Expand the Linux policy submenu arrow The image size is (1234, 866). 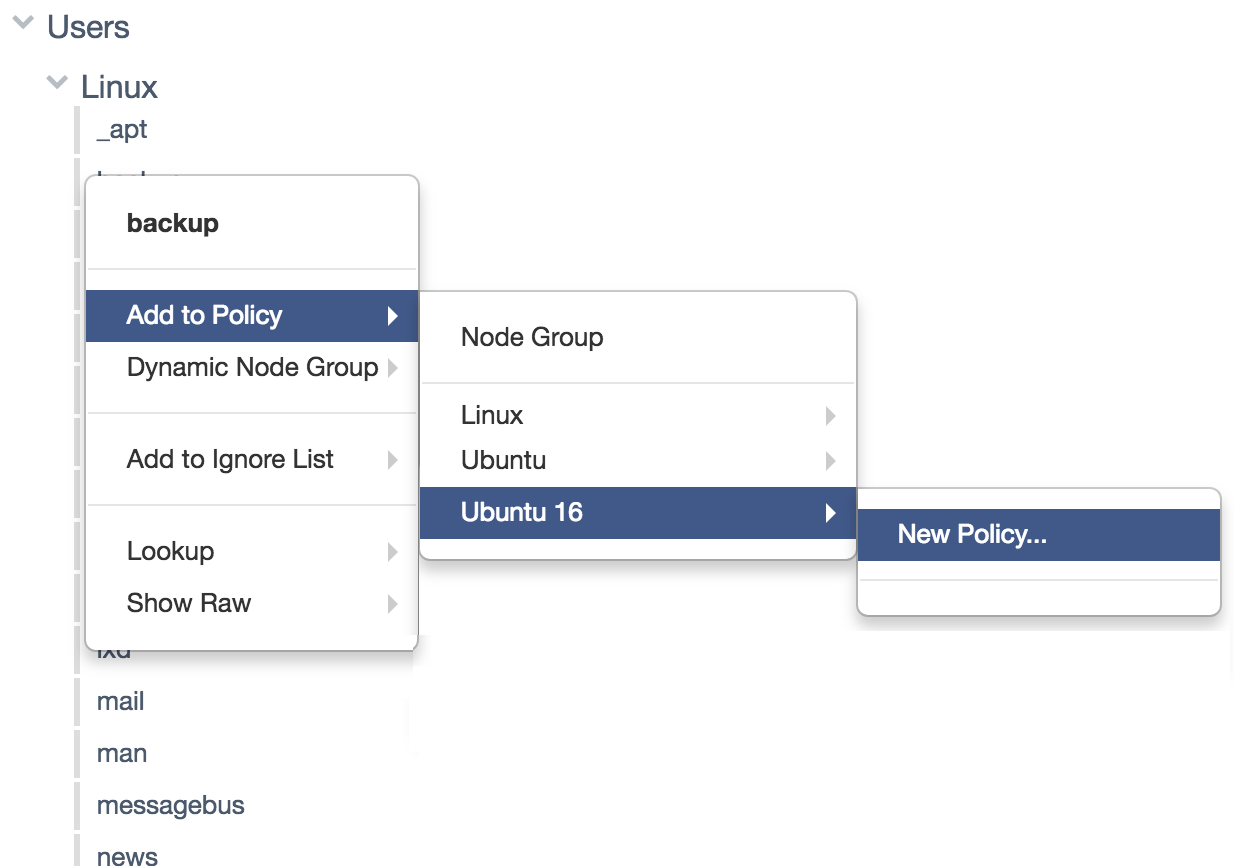pos(831,416)
